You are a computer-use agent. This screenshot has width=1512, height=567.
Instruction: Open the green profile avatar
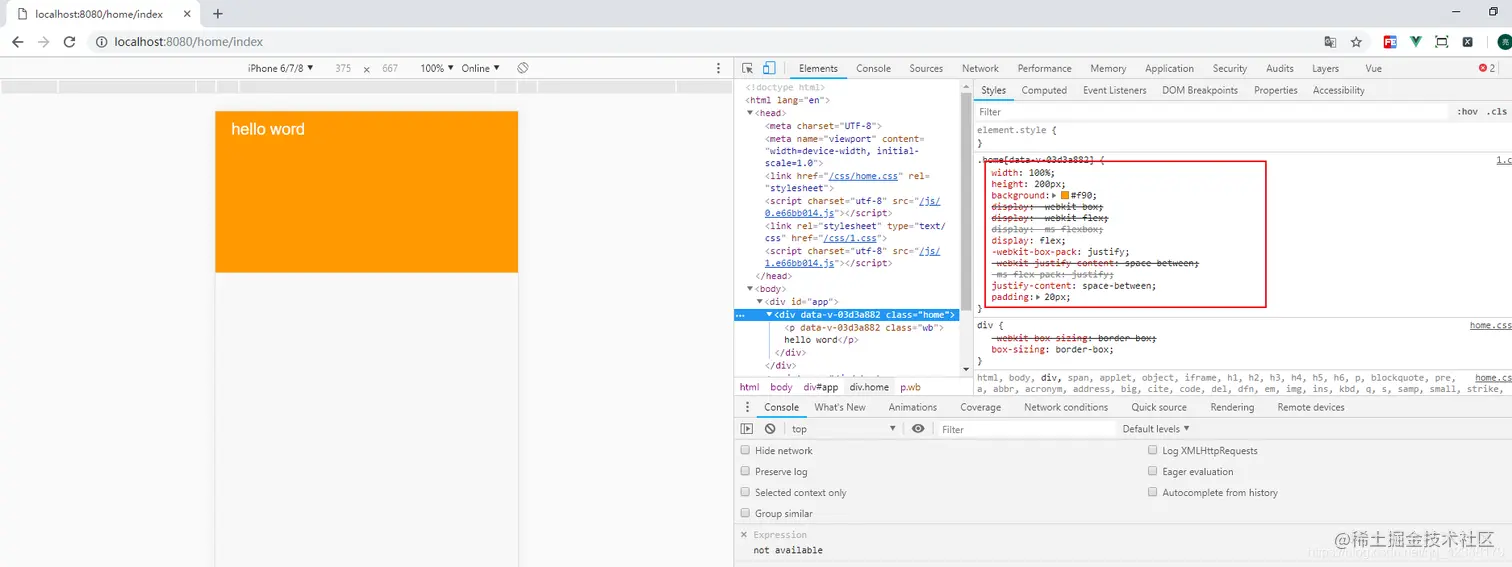[x=1503, y=42]
